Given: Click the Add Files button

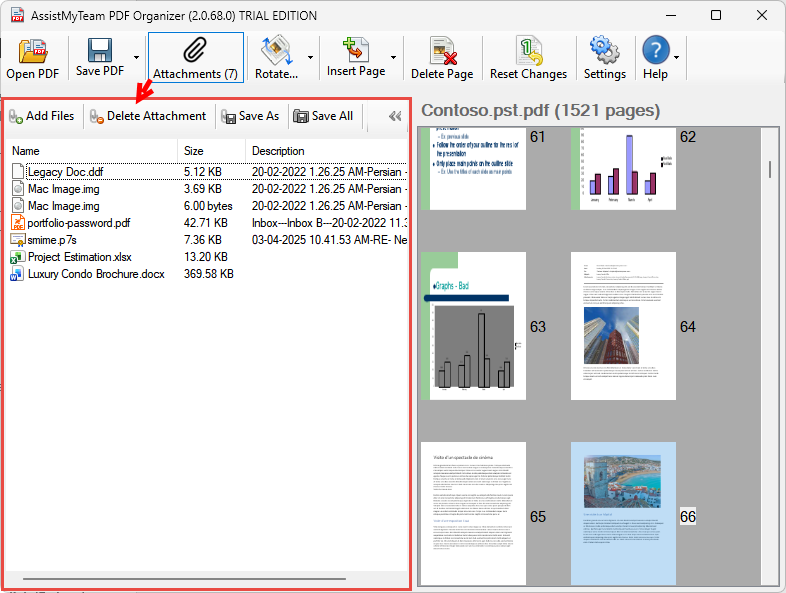Looking at the screenshot, I should coord(42,116).
